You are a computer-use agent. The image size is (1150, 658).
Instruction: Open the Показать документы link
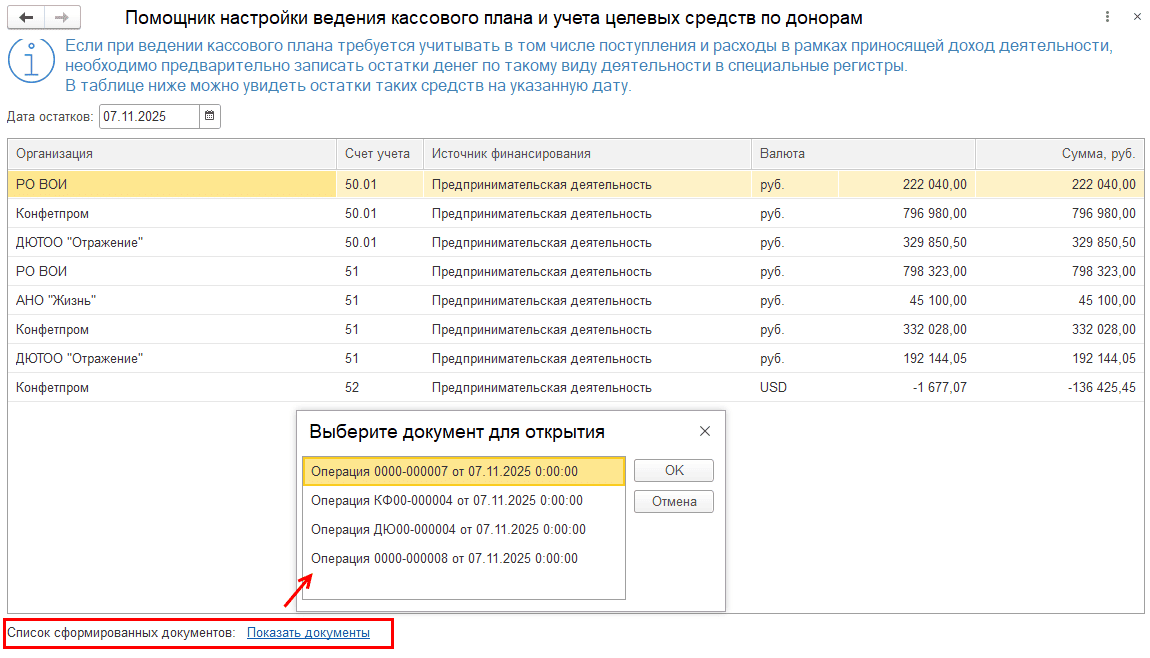click(x=308, y=633)
